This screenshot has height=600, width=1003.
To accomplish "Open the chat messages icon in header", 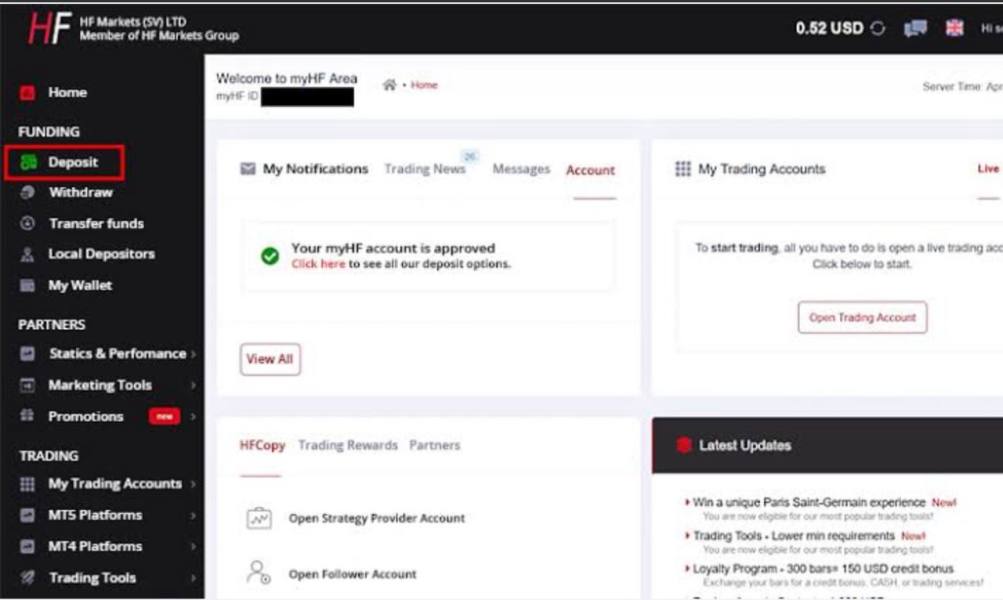I will point(915,28).
